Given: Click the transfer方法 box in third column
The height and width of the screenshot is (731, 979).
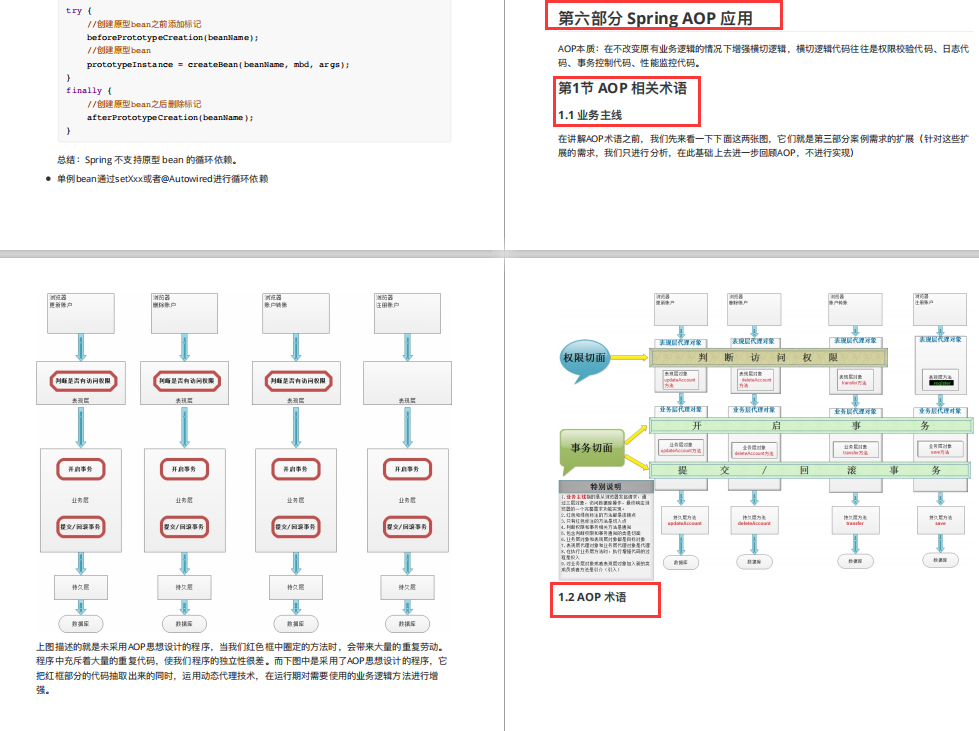Looking at the screenshot, I should pos(854,380).
